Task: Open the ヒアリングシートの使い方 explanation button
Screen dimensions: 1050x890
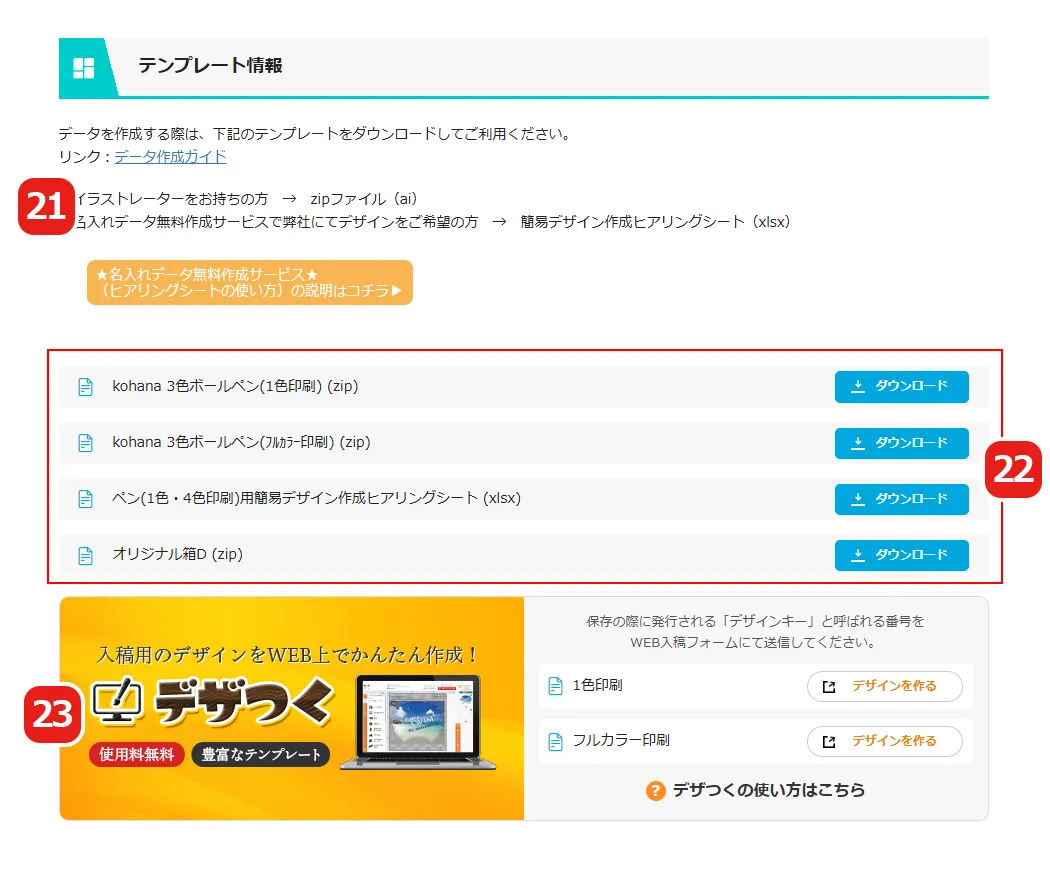Action: [249, 282]
